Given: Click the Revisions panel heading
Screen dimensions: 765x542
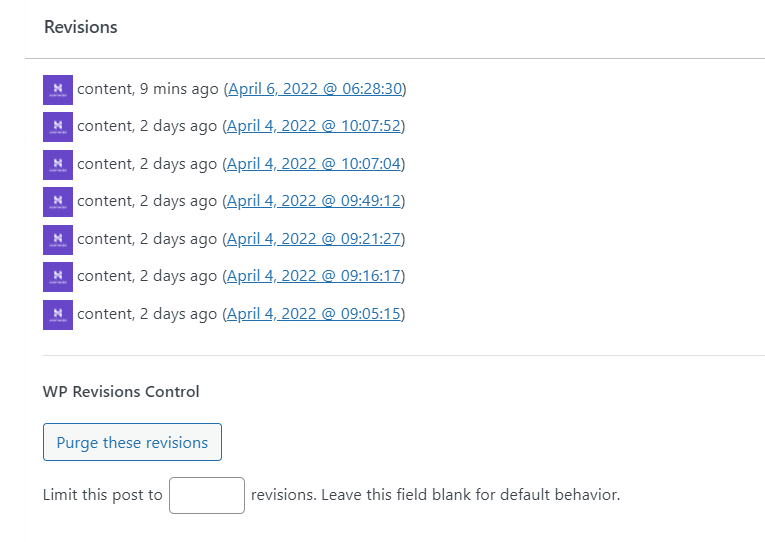Looking at the screenshot, I should point(81,27).
